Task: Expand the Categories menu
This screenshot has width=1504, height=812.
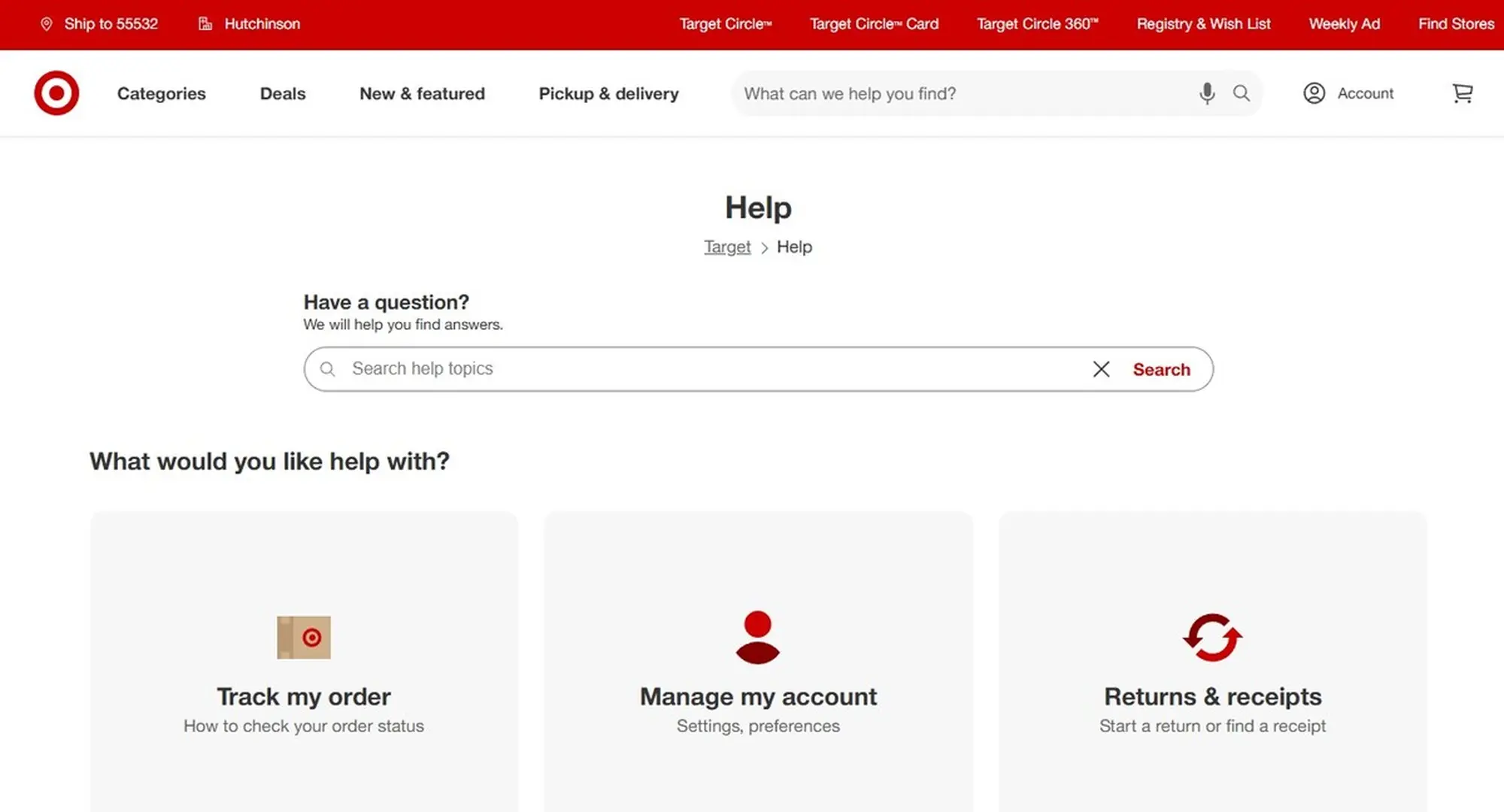Action: [161, 94]
